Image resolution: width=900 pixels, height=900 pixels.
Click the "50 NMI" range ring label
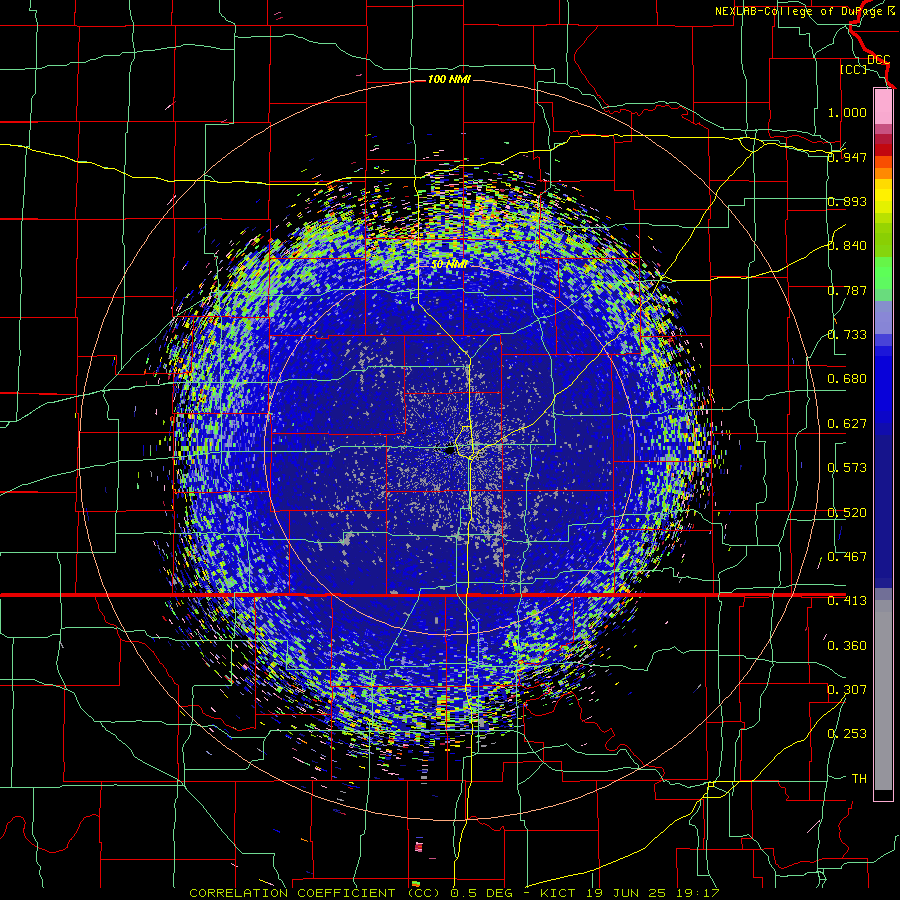pos(449,265)
